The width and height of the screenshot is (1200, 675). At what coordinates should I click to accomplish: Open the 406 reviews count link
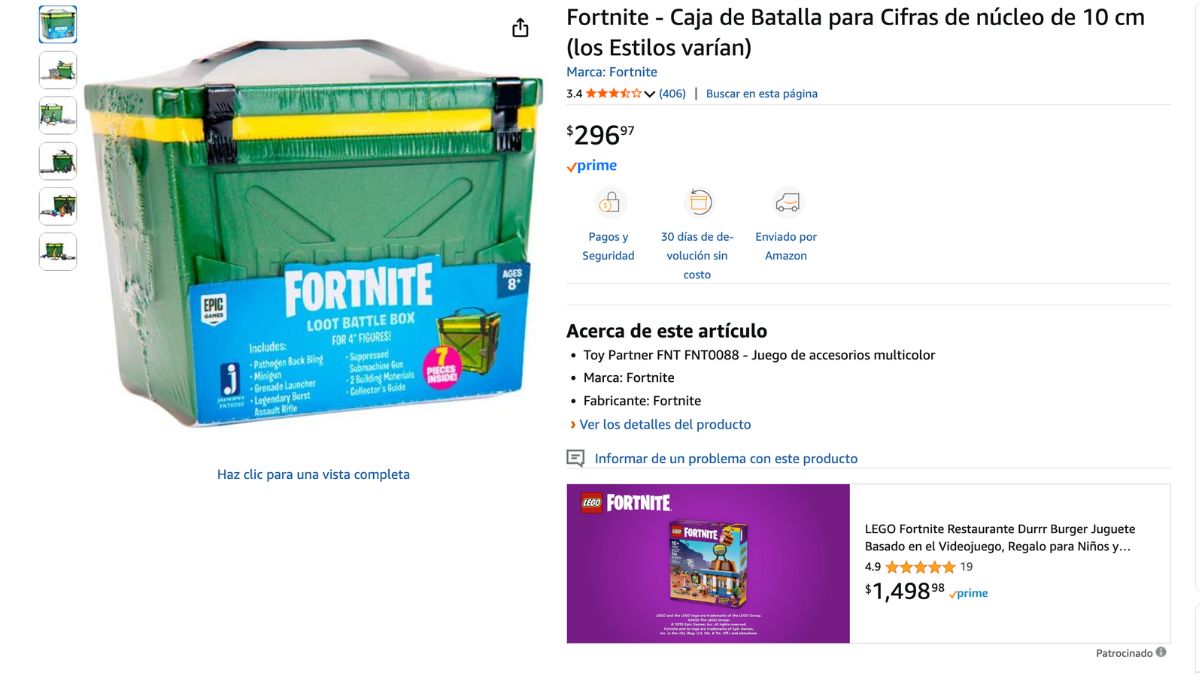672,93
